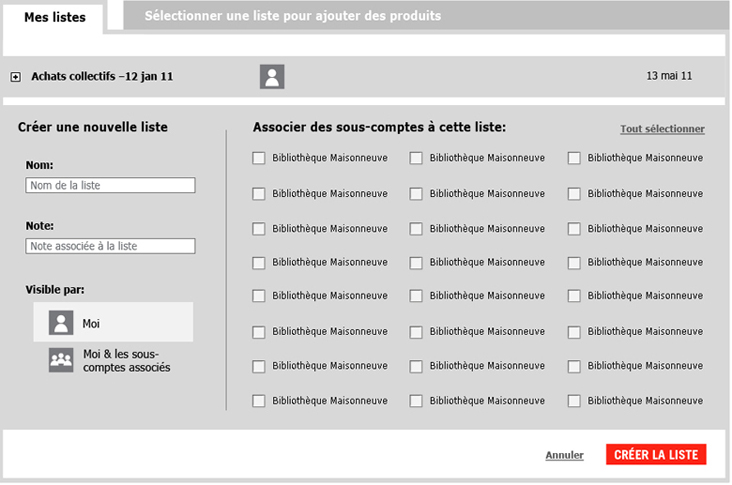Image resolution: width=732 pixels, height=485 pixels.
Task: Expand the Achats collectifs list
Action: [x=16, y=77]
